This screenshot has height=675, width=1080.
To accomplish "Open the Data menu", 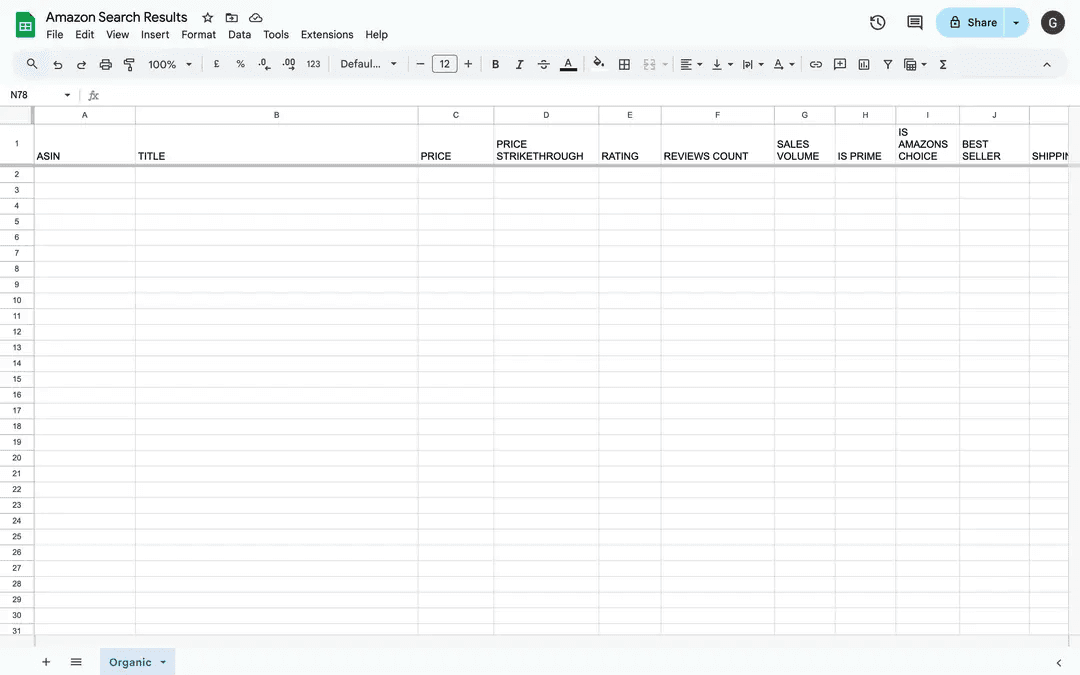I will pyautogui.click(x=239, y=34).
